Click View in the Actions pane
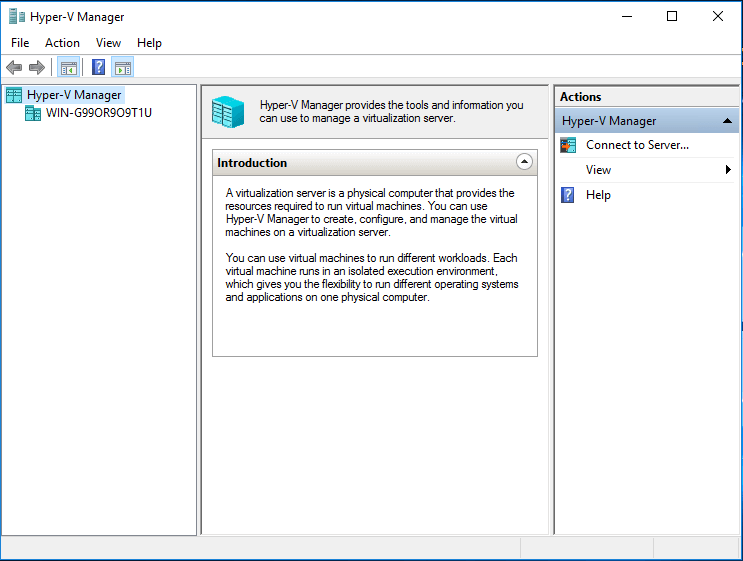The height and width of the screenshot is (561, 743). (x=598, y=170)
